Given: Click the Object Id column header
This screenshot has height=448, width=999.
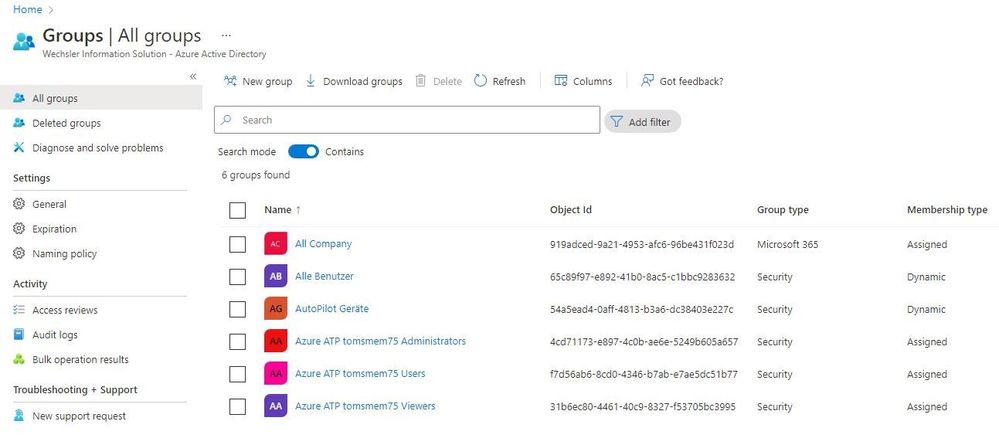Looking at the screenshot, I should 571,210.
